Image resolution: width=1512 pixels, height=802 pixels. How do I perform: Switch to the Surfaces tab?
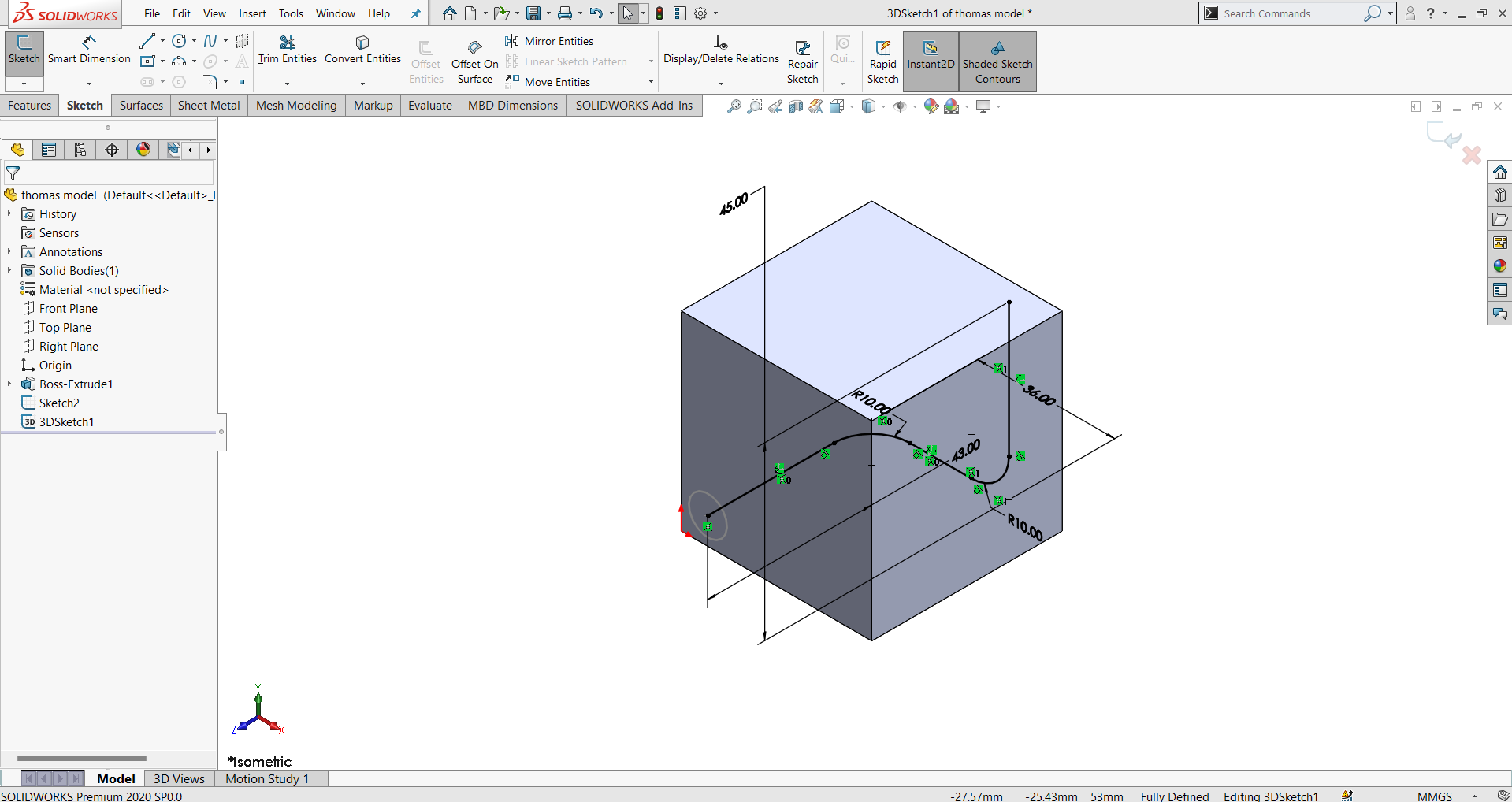click(141, 106)
